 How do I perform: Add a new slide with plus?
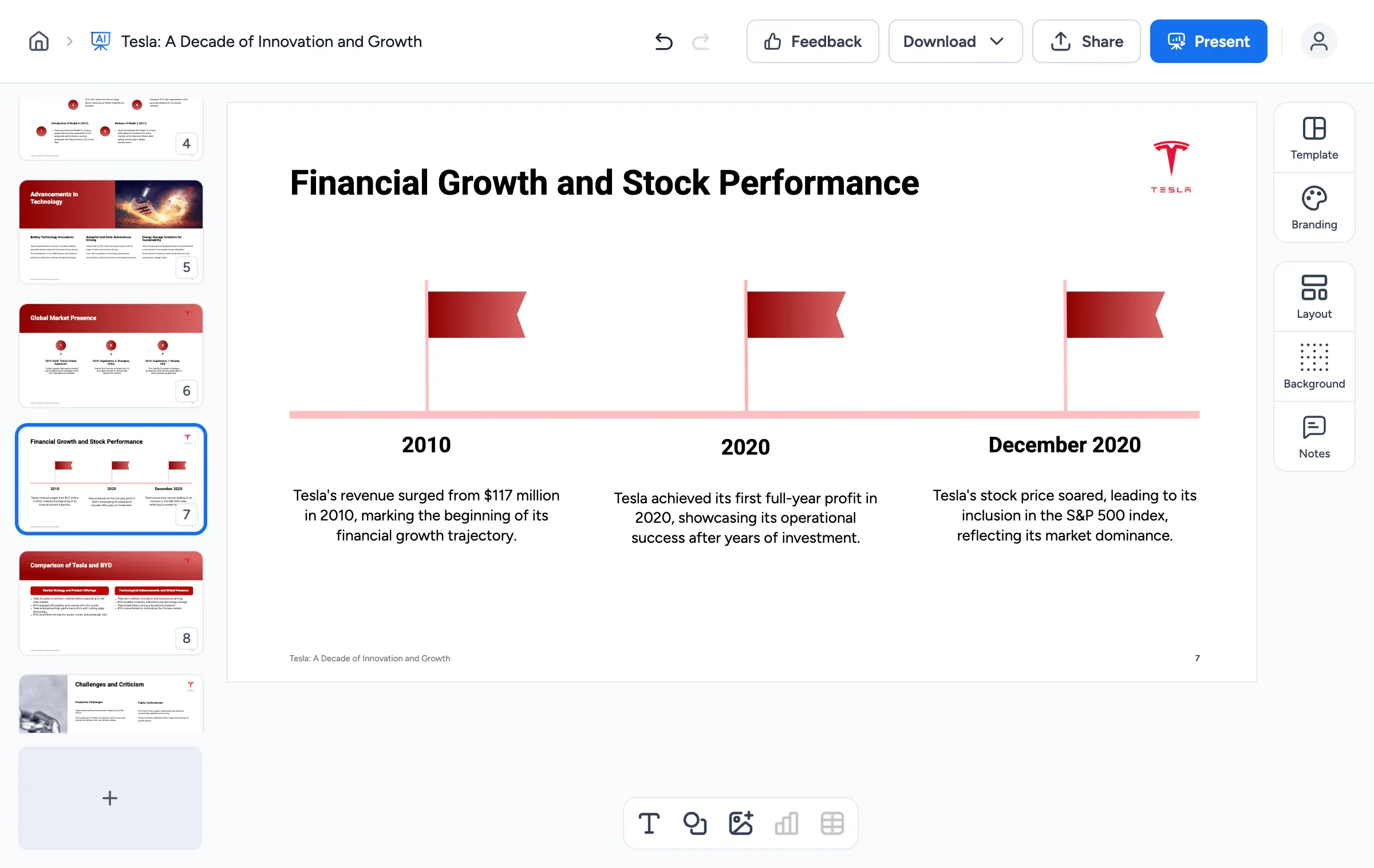[110, 798]
